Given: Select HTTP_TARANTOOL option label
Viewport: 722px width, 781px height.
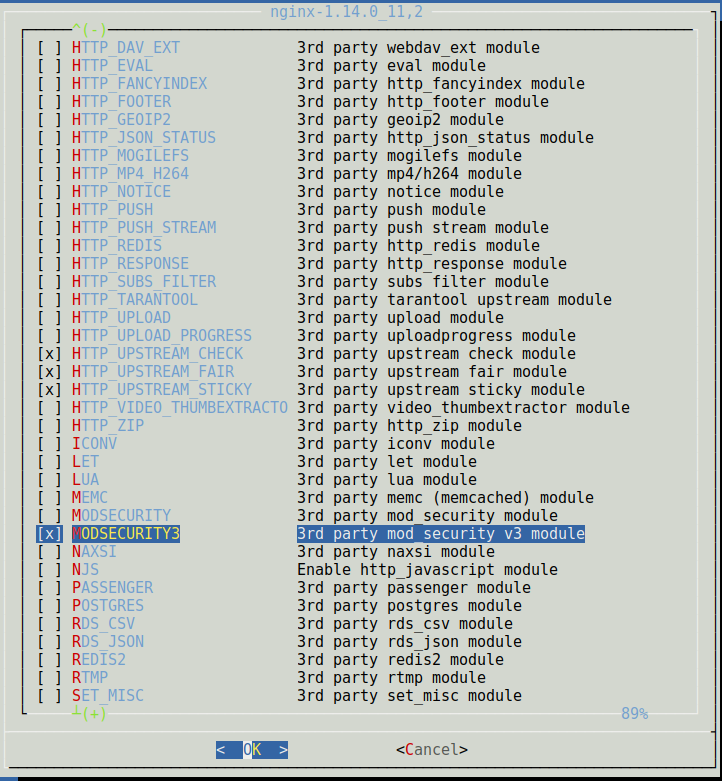Looking at the screenshot, I should point(135,300).
